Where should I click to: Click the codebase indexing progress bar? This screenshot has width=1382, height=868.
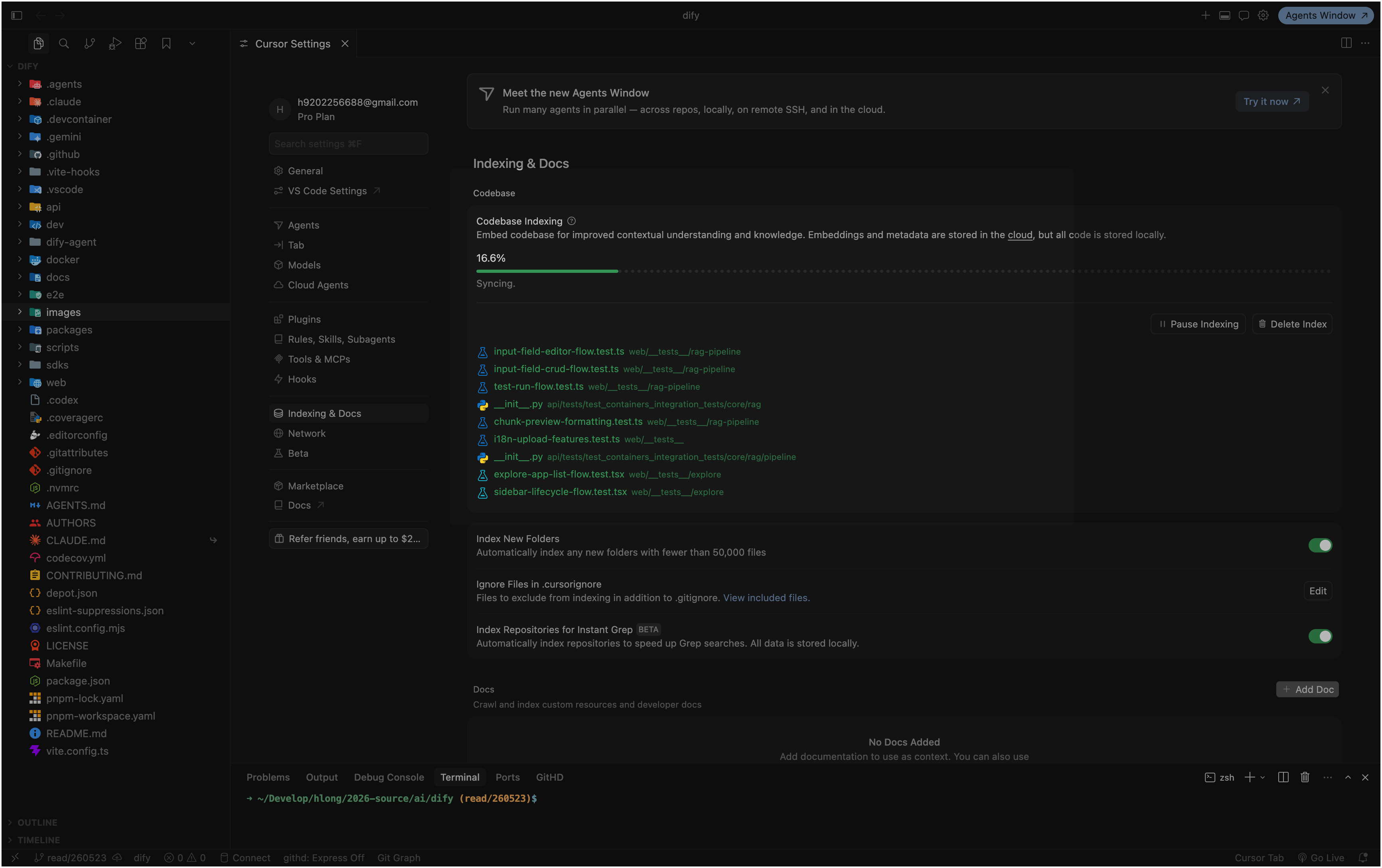[903, 271]
